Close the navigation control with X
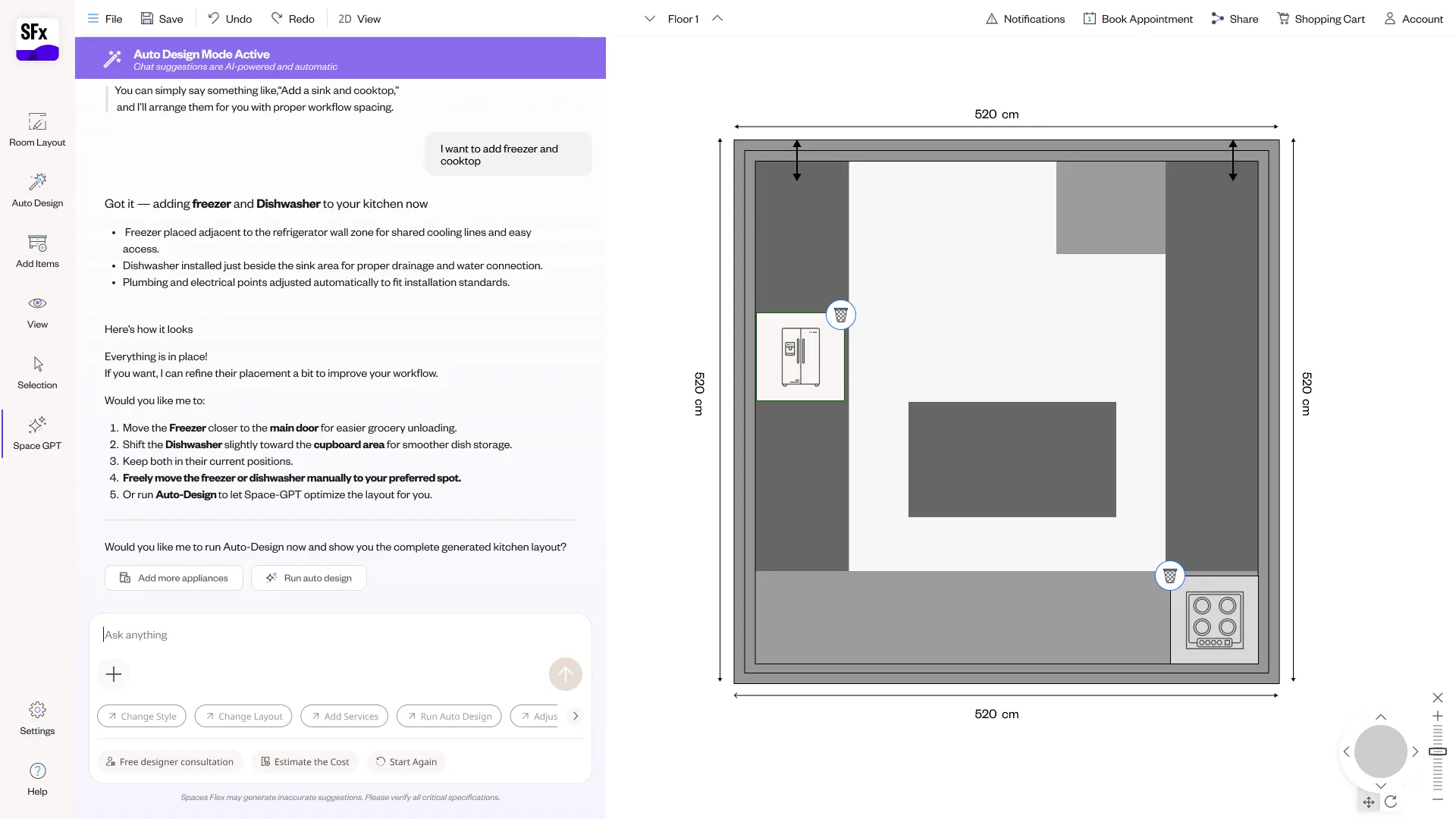1456x819 pixels. pyautogui.click(x=1438, y=698)
